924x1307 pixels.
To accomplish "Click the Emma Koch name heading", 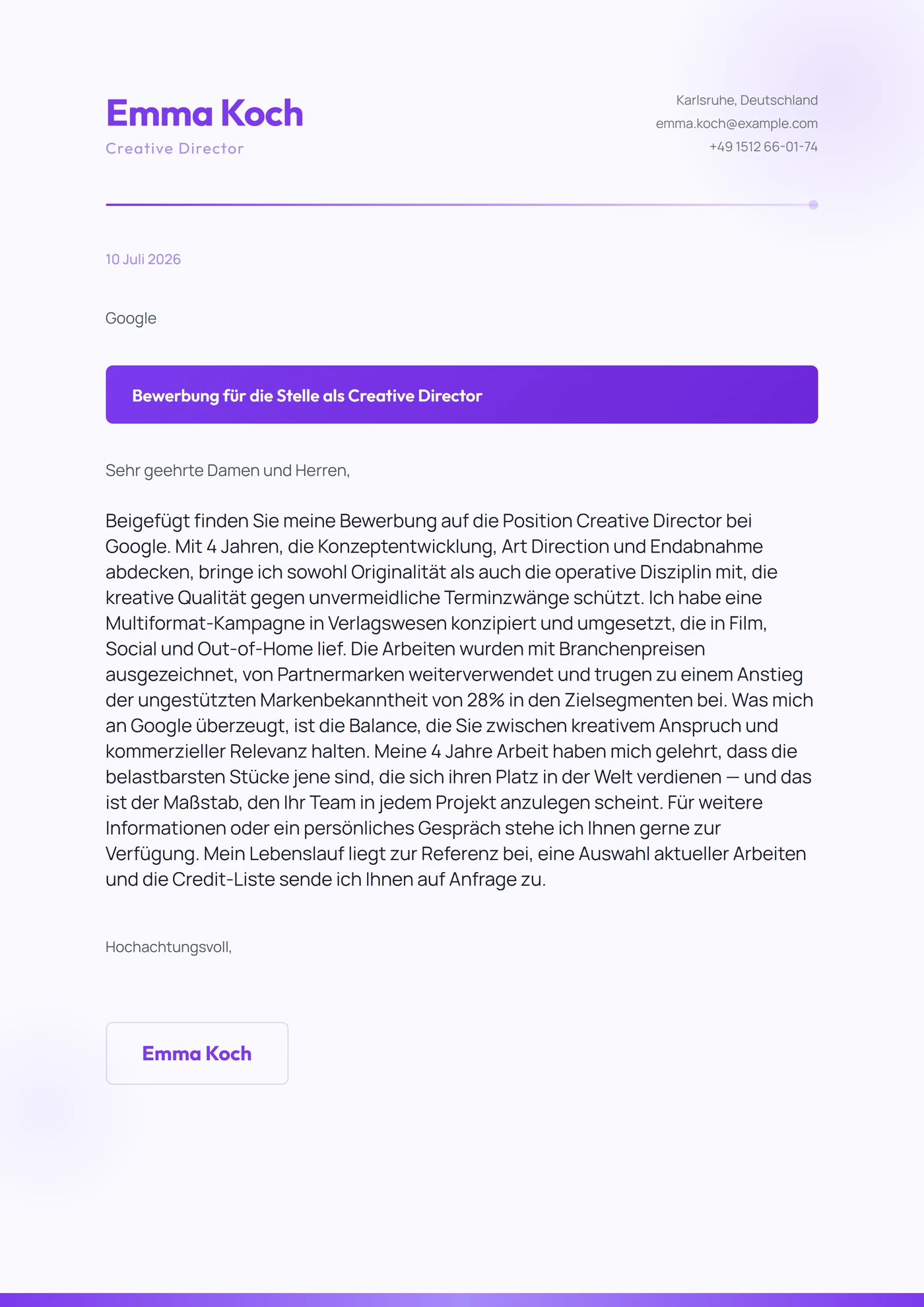I will click(x=205, y=113).
